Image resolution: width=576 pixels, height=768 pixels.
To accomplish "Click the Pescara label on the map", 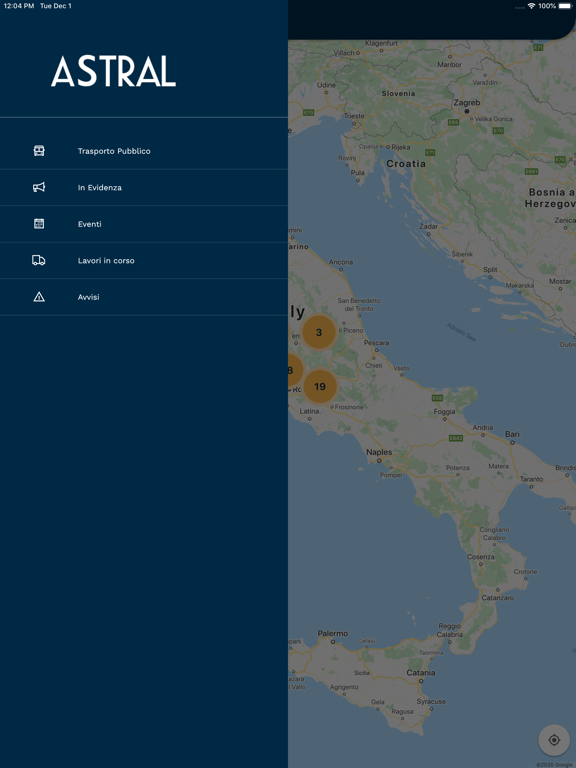I will click(377, 343).
